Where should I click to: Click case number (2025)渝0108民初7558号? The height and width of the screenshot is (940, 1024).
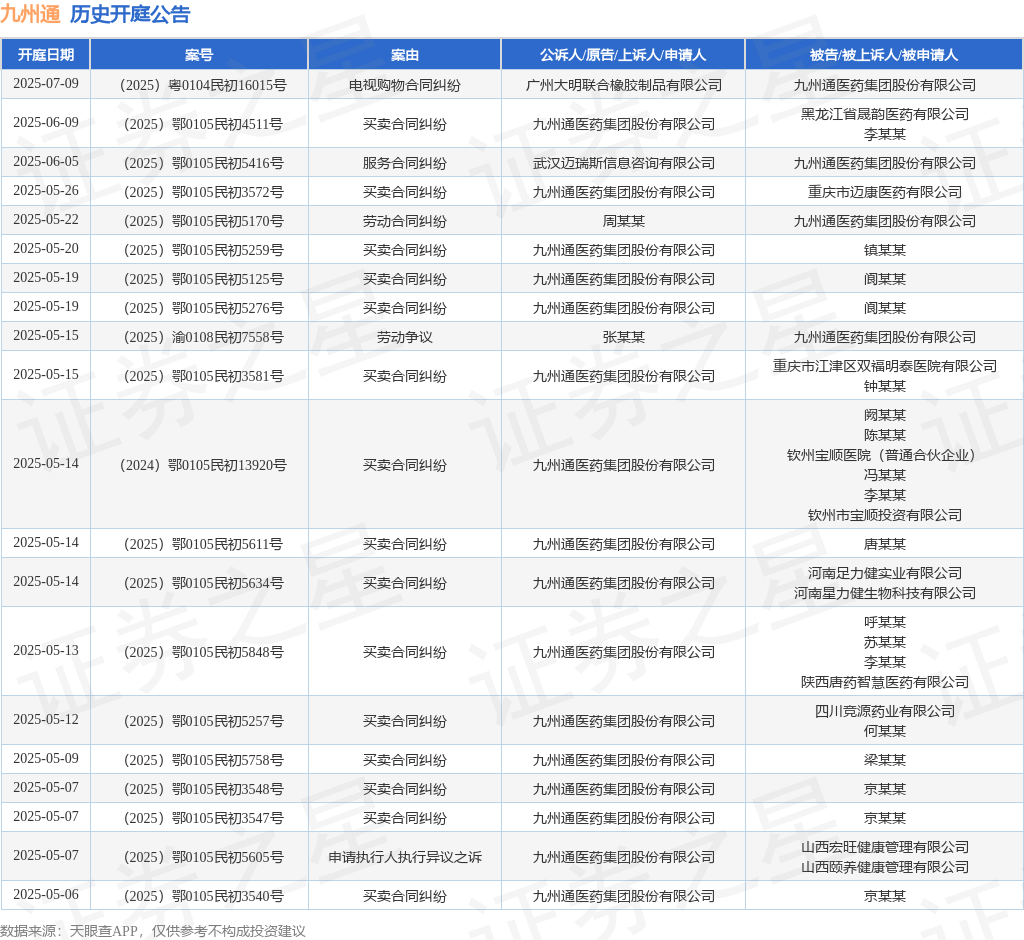pyautogui.click(x=199, y=337)
